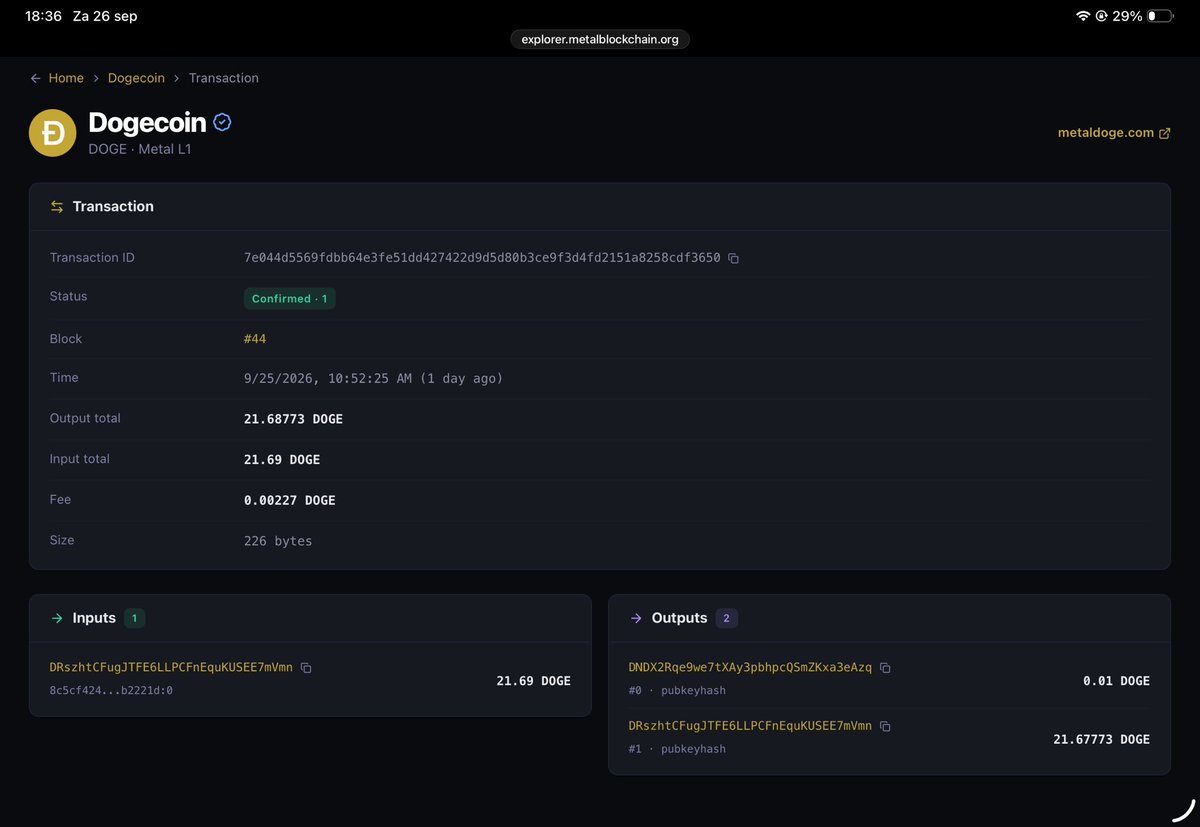Viewport: 1200px width, 827px height.
Task: Click the input amount 21.69 DOGE
Action: coord(533,681)
